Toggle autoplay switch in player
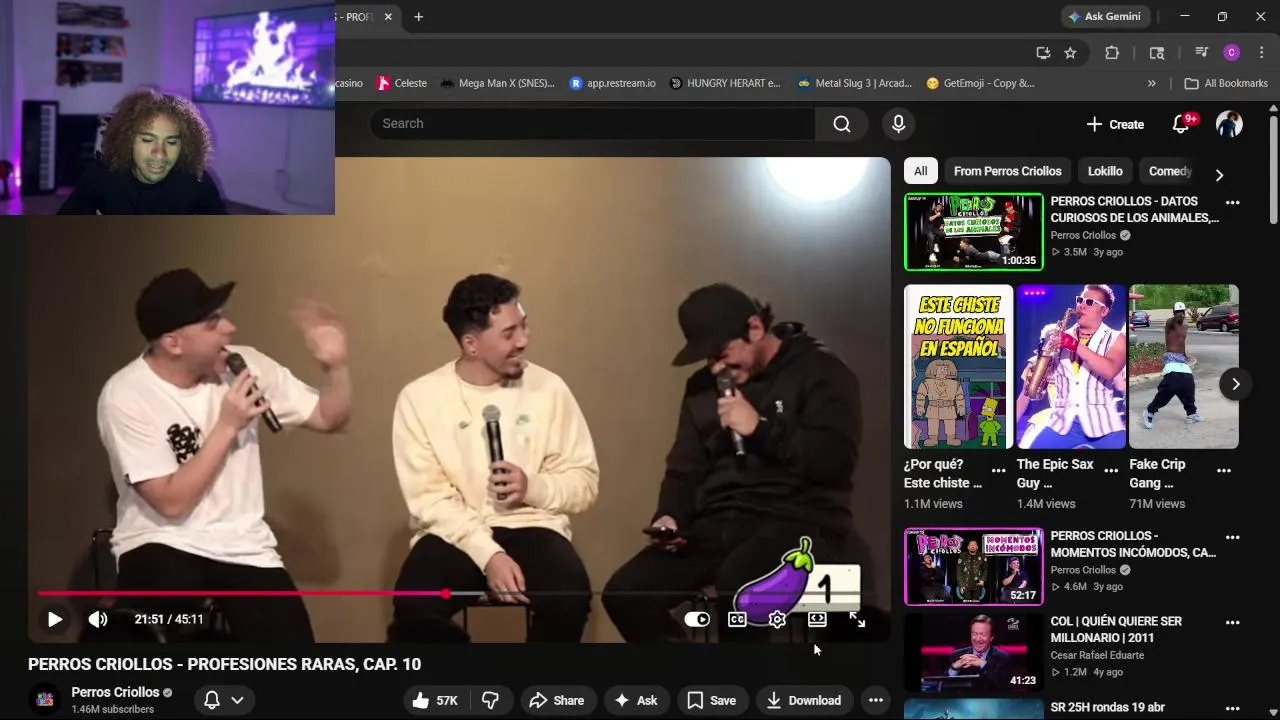 tap(697, 619)
